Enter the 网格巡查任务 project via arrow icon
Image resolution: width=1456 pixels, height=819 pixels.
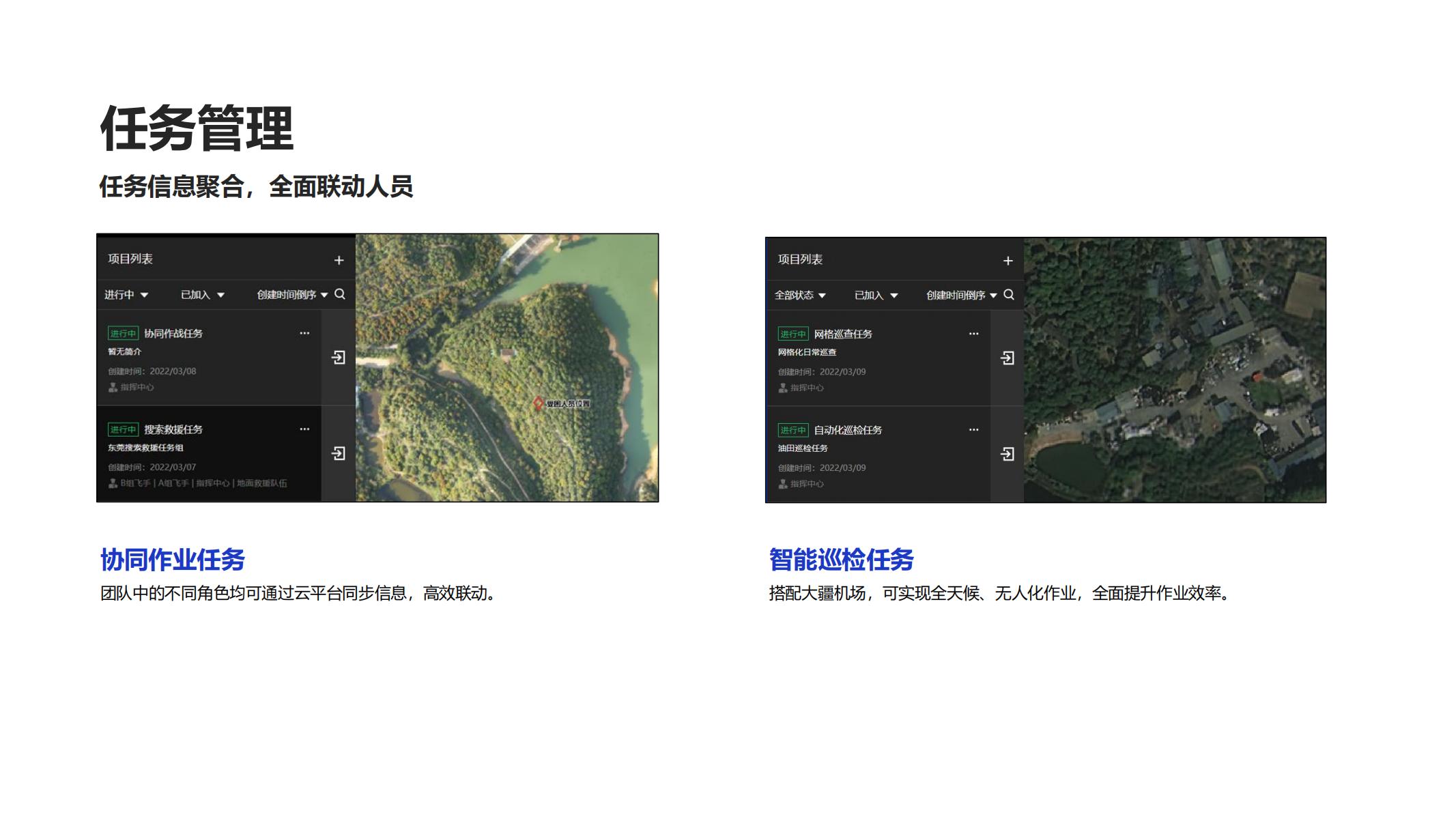click(1008, 358)
